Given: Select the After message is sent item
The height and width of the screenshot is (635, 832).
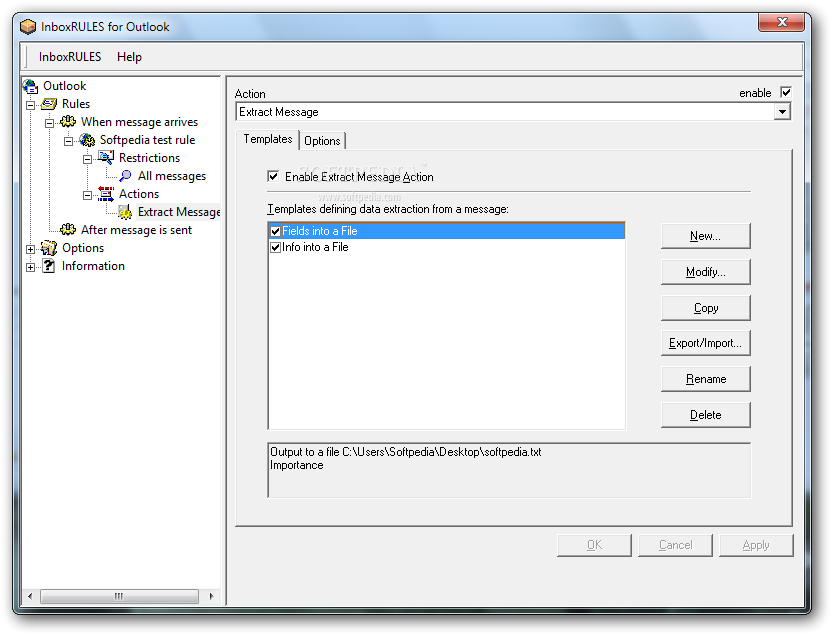Looking at the screenshot, I should click(136, 230).
